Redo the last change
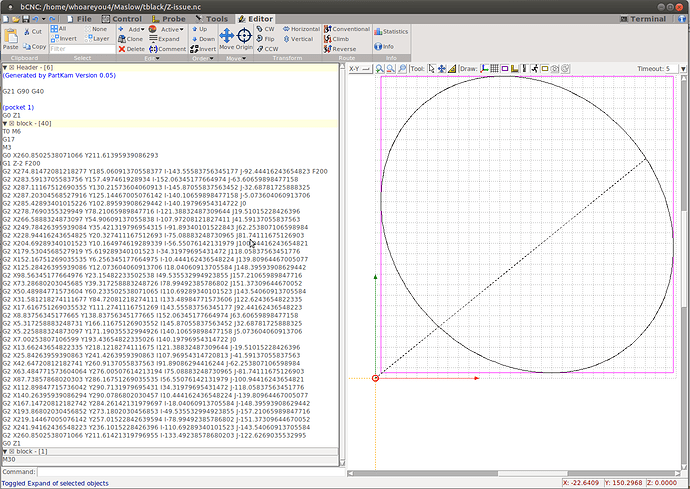690x489 pixels. (52, 19)
